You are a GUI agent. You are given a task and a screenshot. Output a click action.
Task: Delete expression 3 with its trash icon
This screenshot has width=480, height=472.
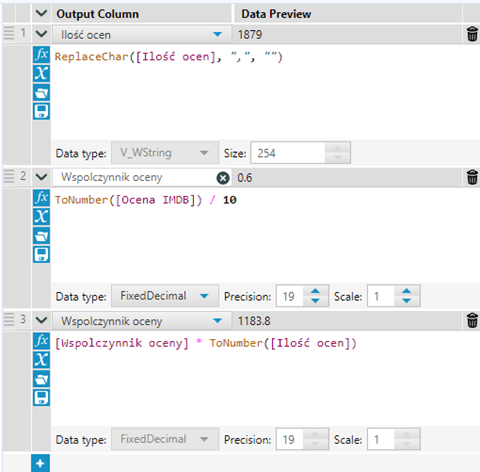click(472, 320)
